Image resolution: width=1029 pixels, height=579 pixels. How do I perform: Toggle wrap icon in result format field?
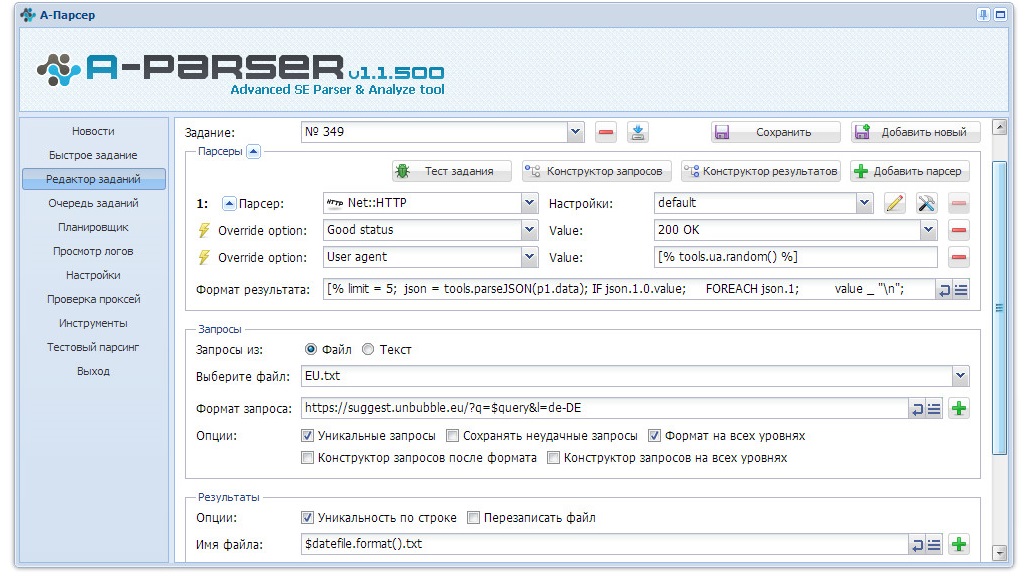click(x=944, y=290)
